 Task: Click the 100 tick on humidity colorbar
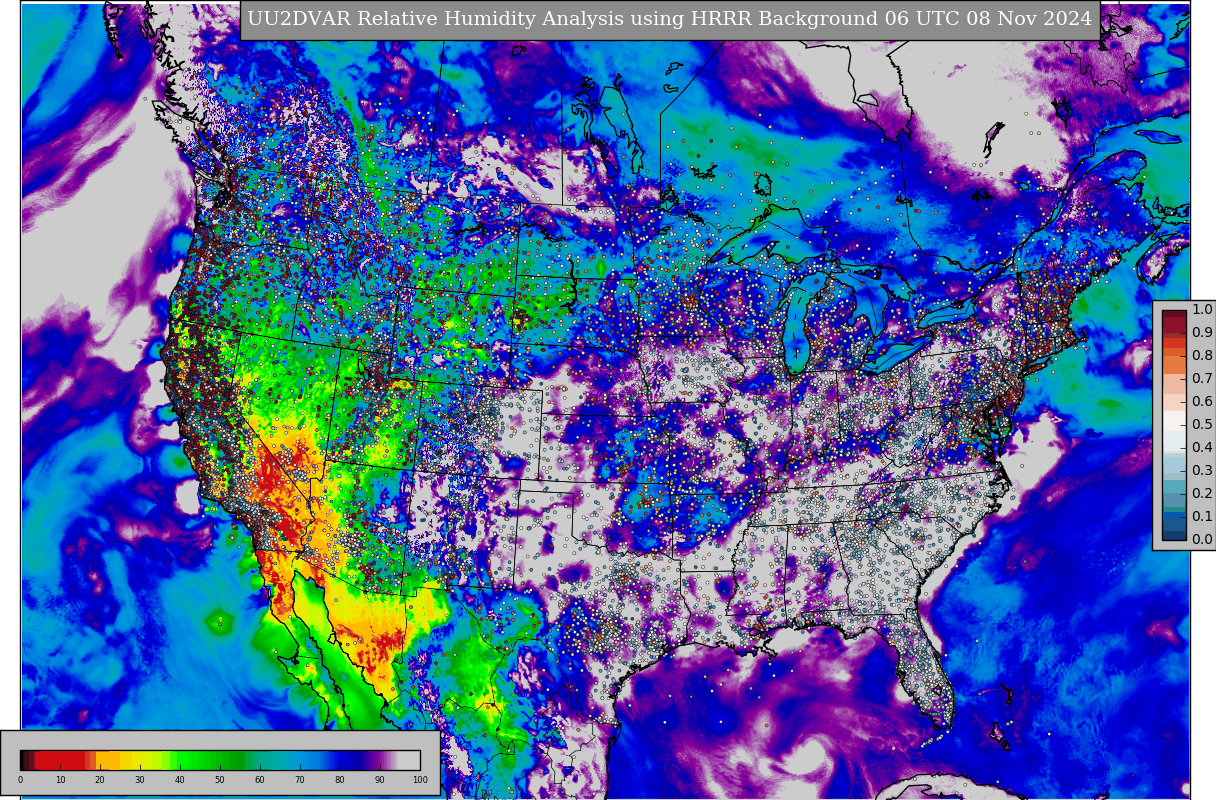(420, 780)
